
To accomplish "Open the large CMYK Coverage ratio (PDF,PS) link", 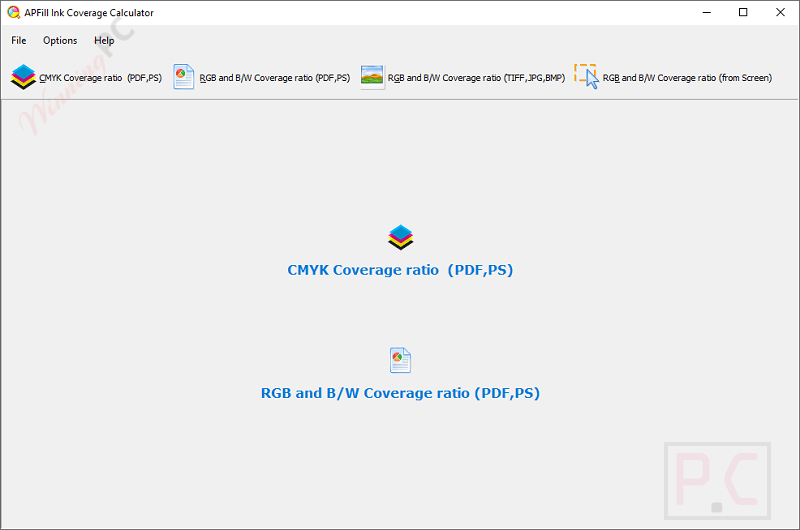I will tap(400, 270).
